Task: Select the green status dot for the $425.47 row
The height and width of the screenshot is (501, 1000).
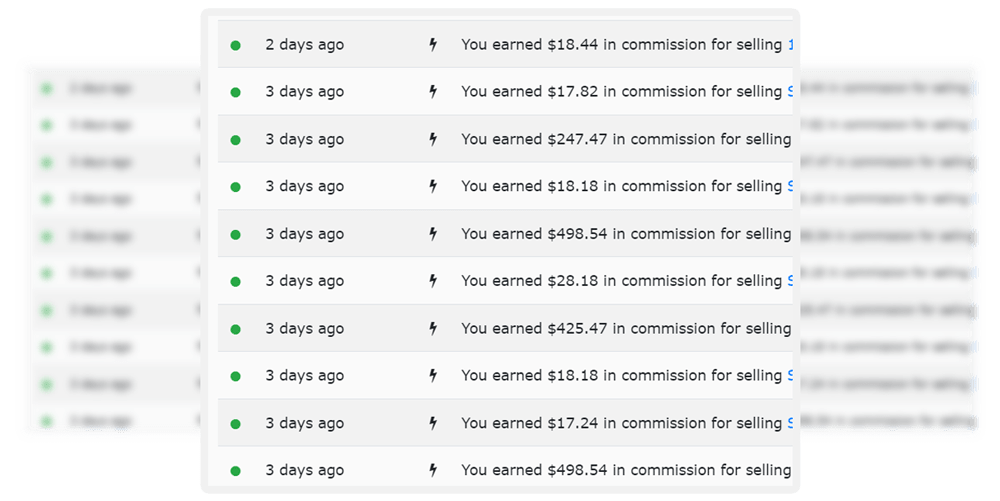Action: tap(235, 330)
